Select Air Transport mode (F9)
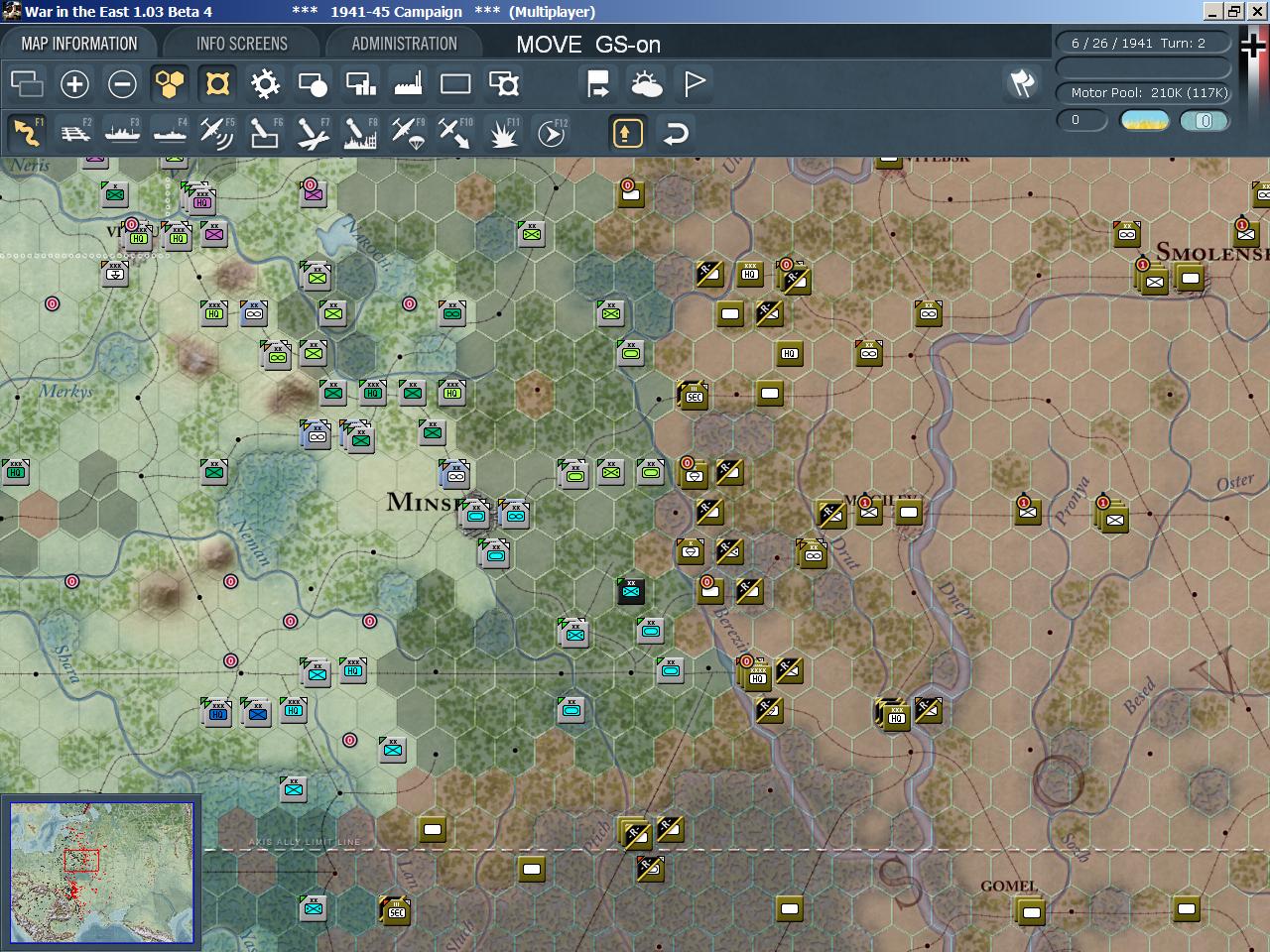 point(408,133)
